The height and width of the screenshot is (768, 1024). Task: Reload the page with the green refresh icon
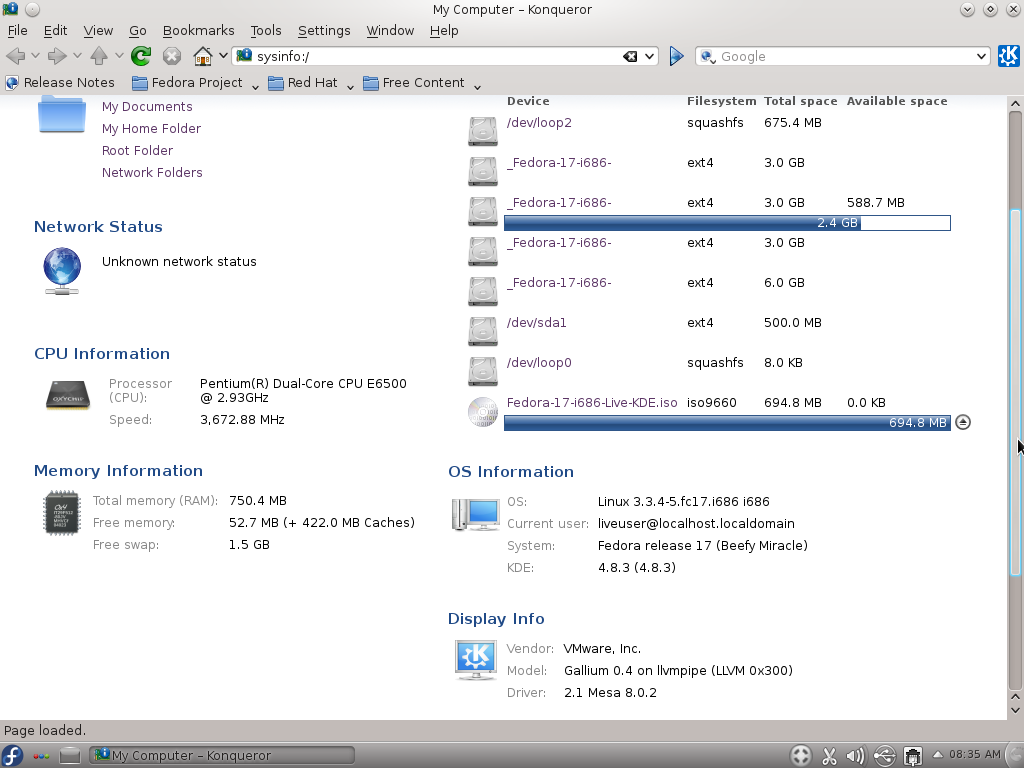pos(140,56)
